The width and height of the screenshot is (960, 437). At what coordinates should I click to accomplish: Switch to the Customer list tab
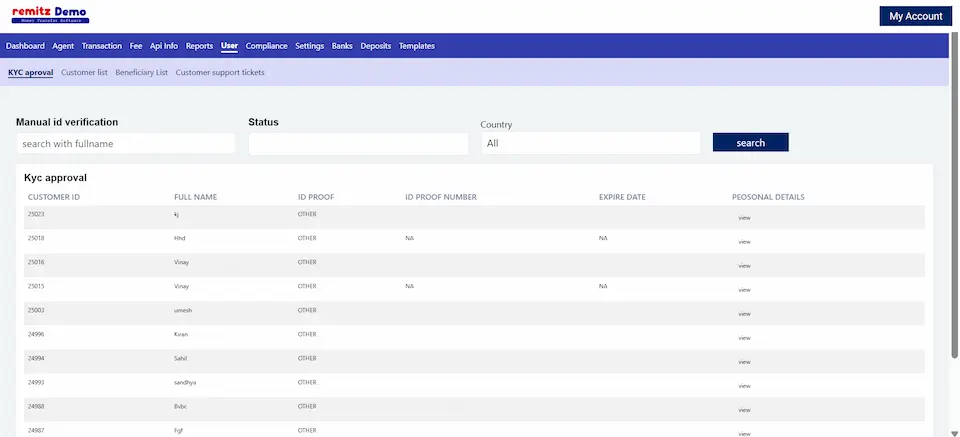(x=84, y=72)
